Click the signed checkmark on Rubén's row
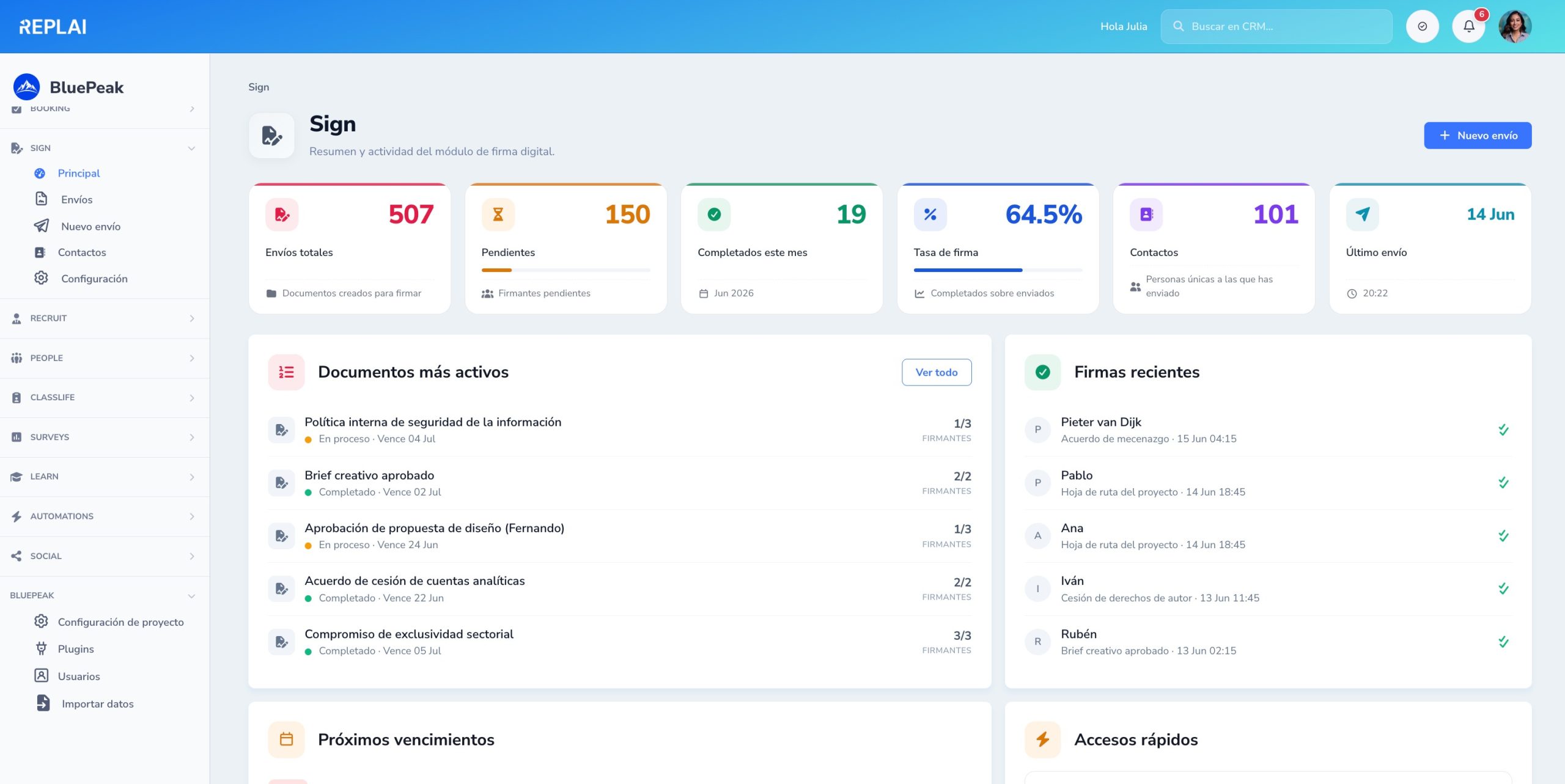Screen dimensions: 1565x784 [x=1503, y=642]
